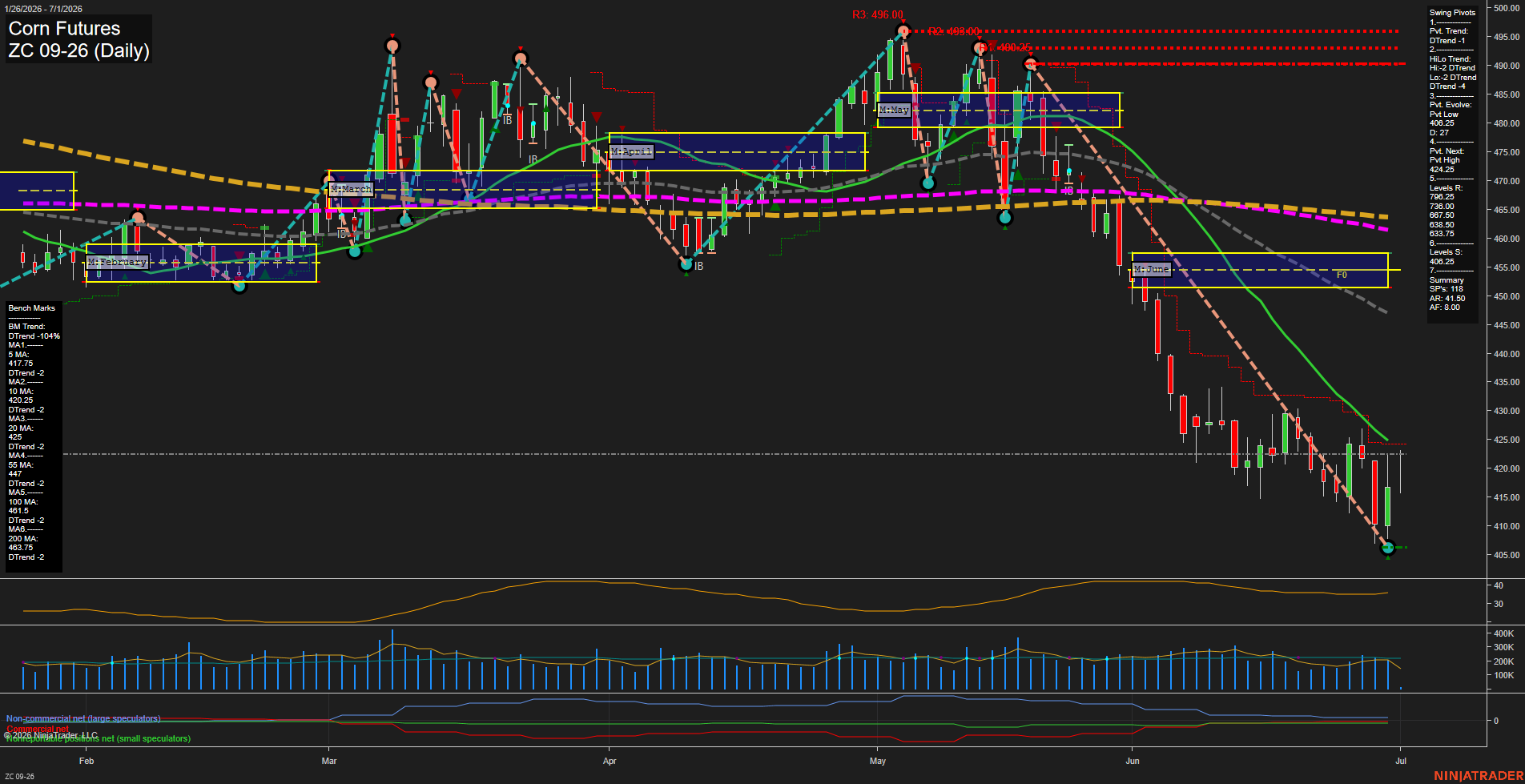Click the 100 MA: label in Bench Marks
1525x784 pixels.
tap(22, 502)
